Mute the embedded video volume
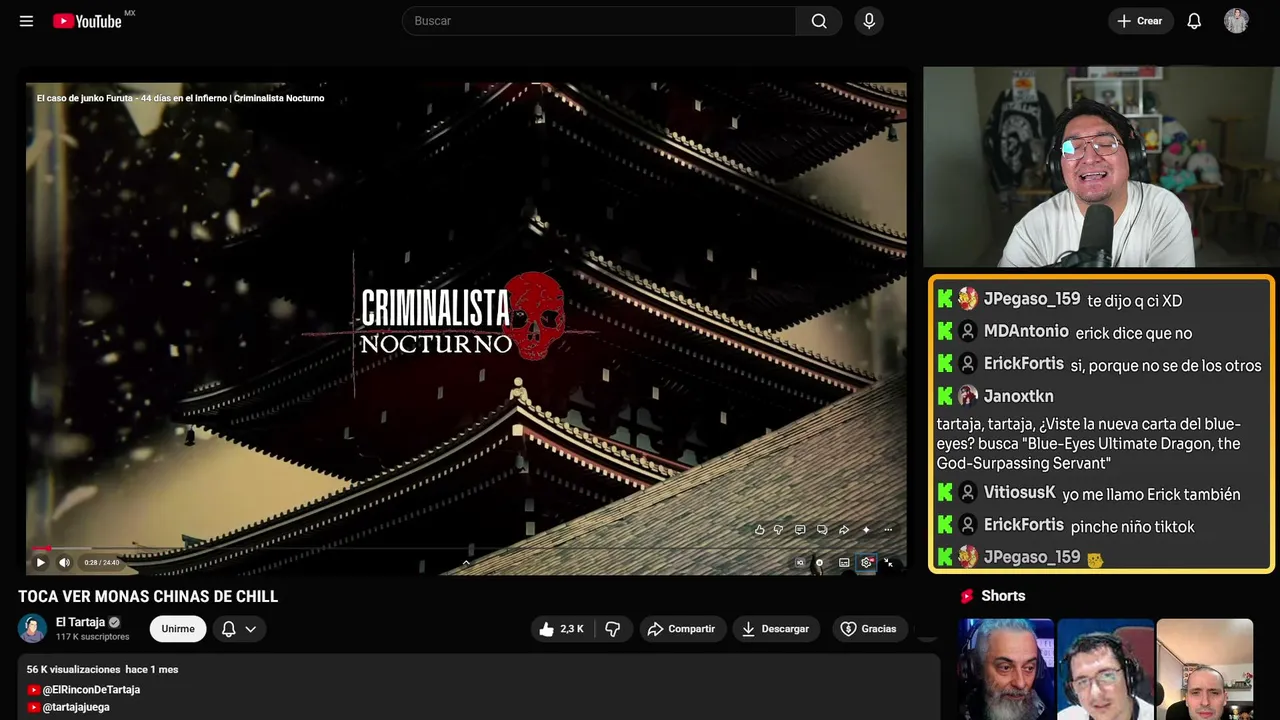The height and width of the screenshot is (720, 1280). (x=65, y=562)
